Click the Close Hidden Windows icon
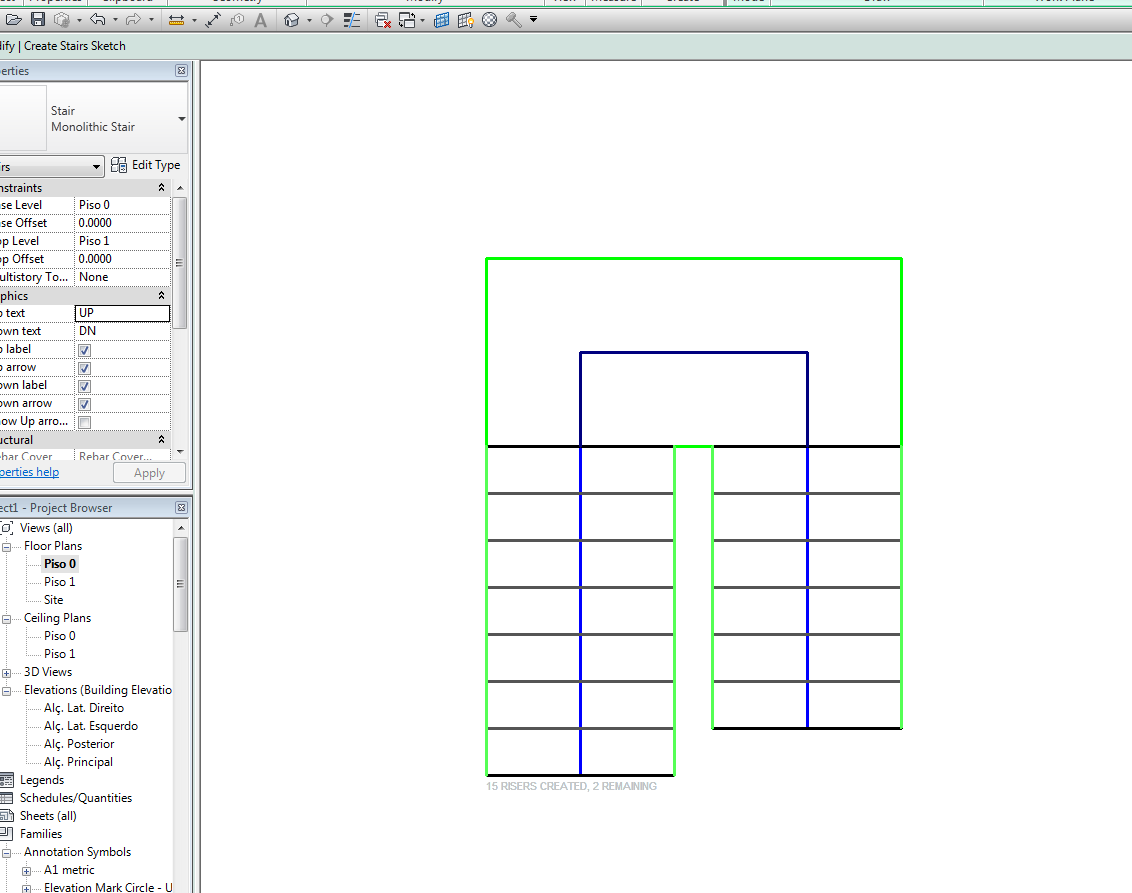 (383, 20)
